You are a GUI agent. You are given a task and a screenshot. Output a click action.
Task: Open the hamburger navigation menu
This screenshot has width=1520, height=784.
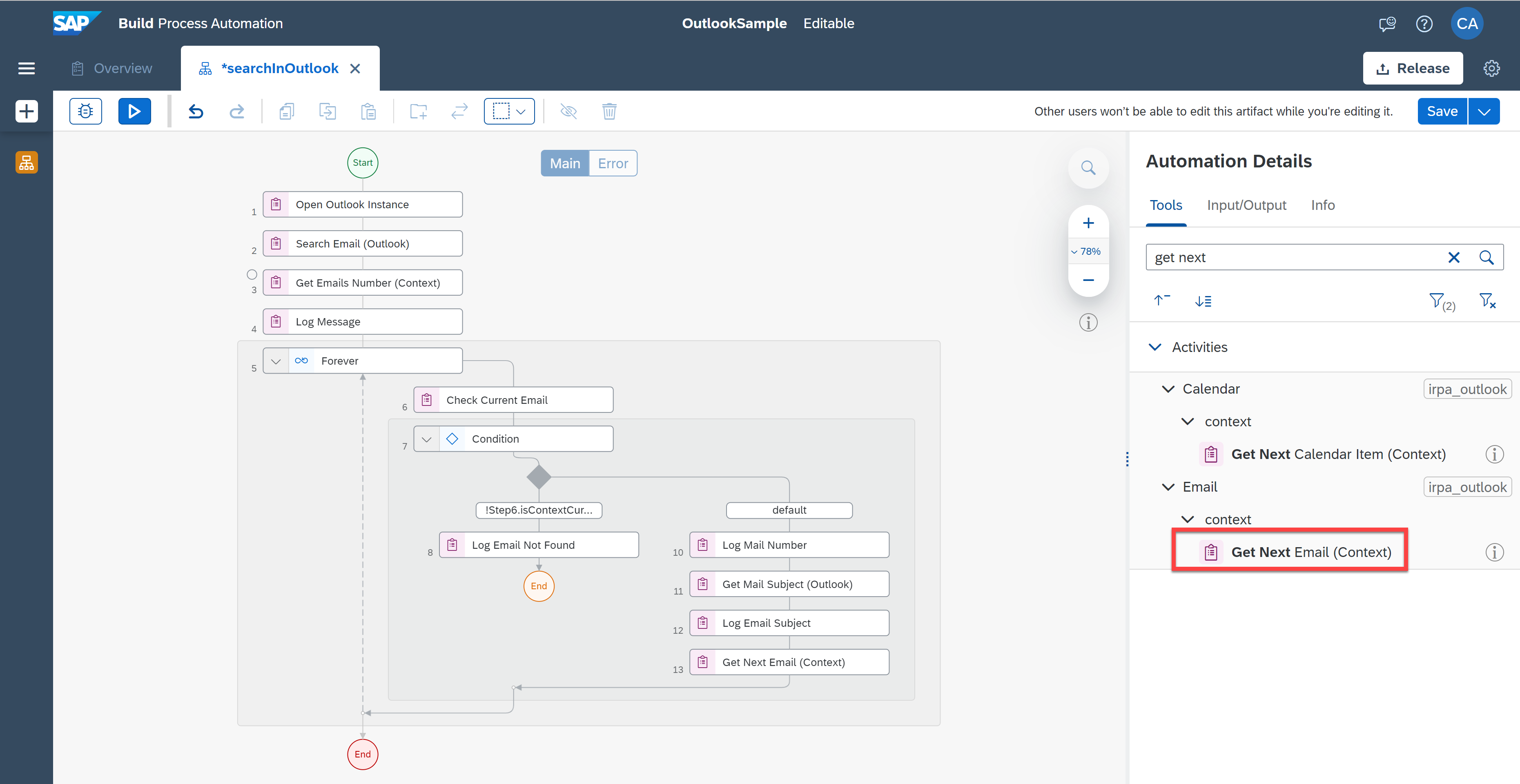tap(27, 69)
